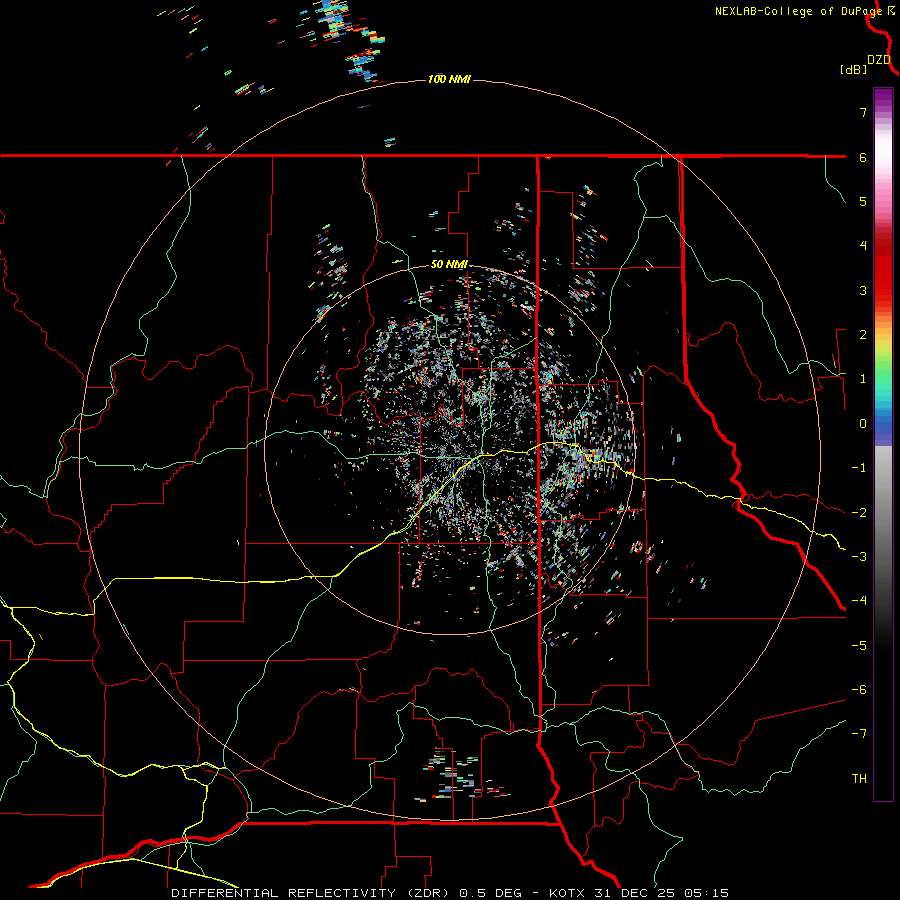Click the 31 DEC 25 05:15 timestamp

[660, 893]
